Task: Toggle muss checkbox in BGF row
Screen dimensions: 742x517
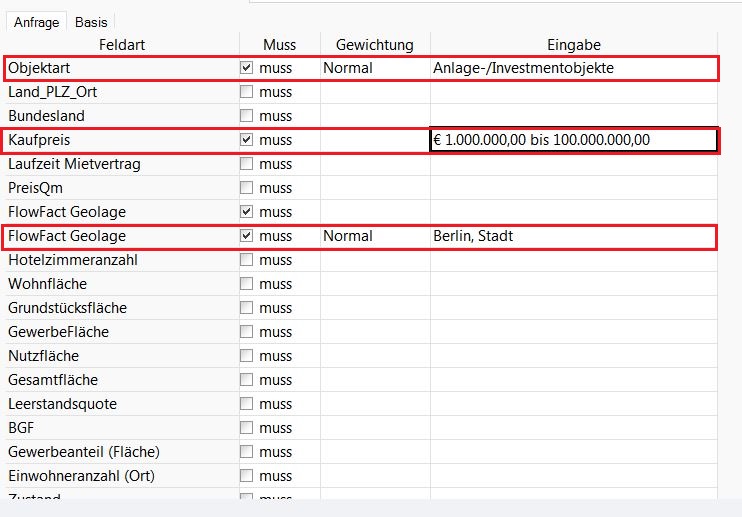Action: (x=247, y=428)
